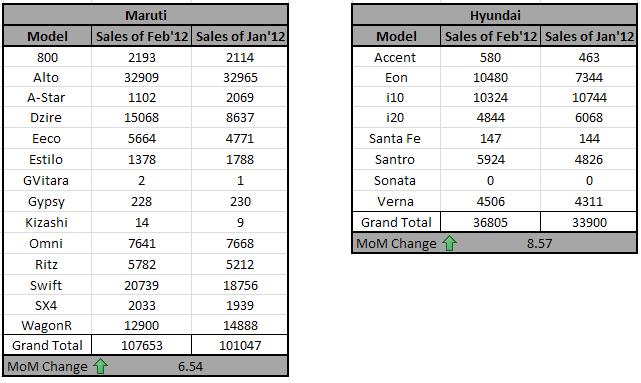Click Maruti Sales of Feb'12 column header
Viewport: 641px width, 383px height.
141,36
